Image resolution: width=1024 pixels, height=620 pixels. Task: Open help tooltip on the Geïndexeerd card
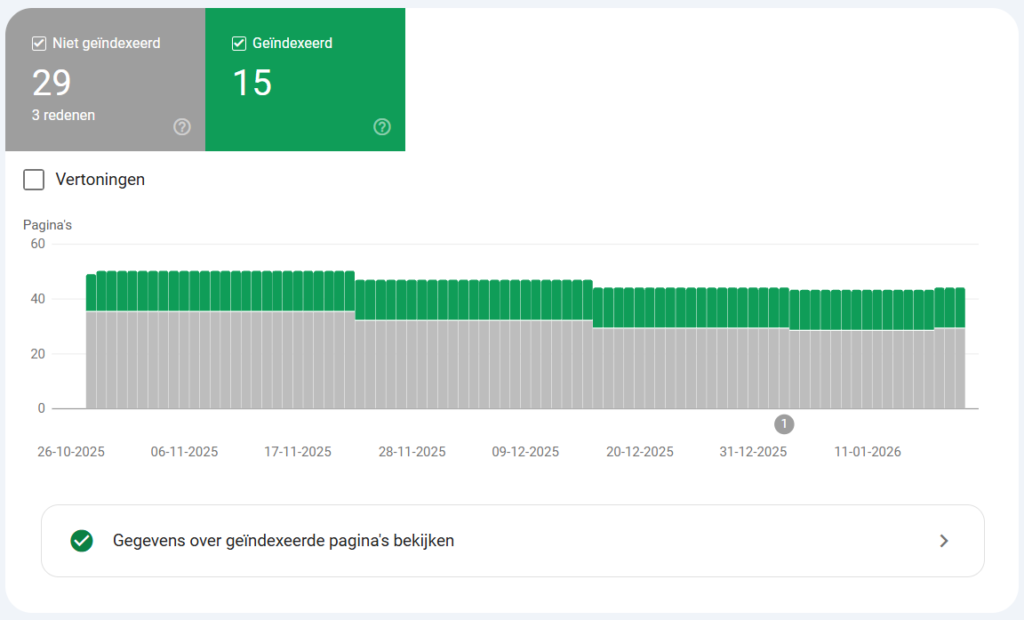pos(382,126)
